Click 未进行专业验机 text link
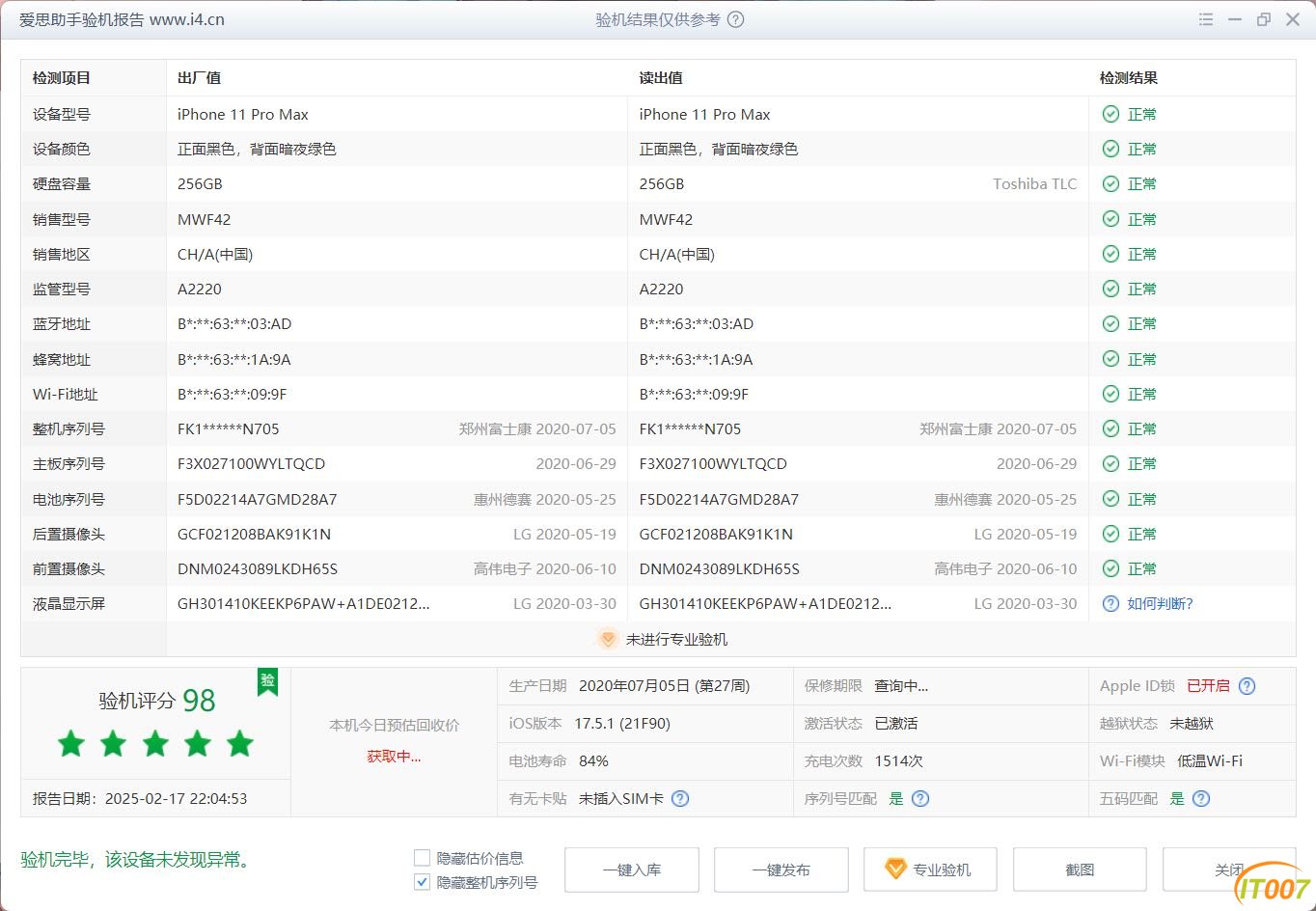This screenshot has height=911, width=1316. [x=676, y=639]
